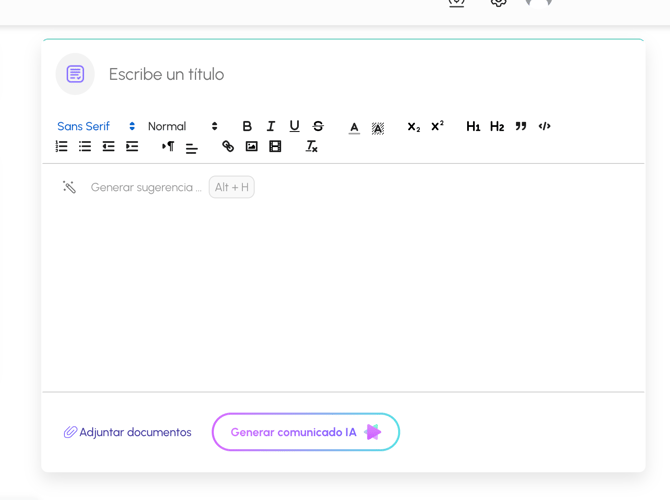The height and width of the screenshot is (500, 670).
Task: Insert an image
Action: click(x=252, y=147)
